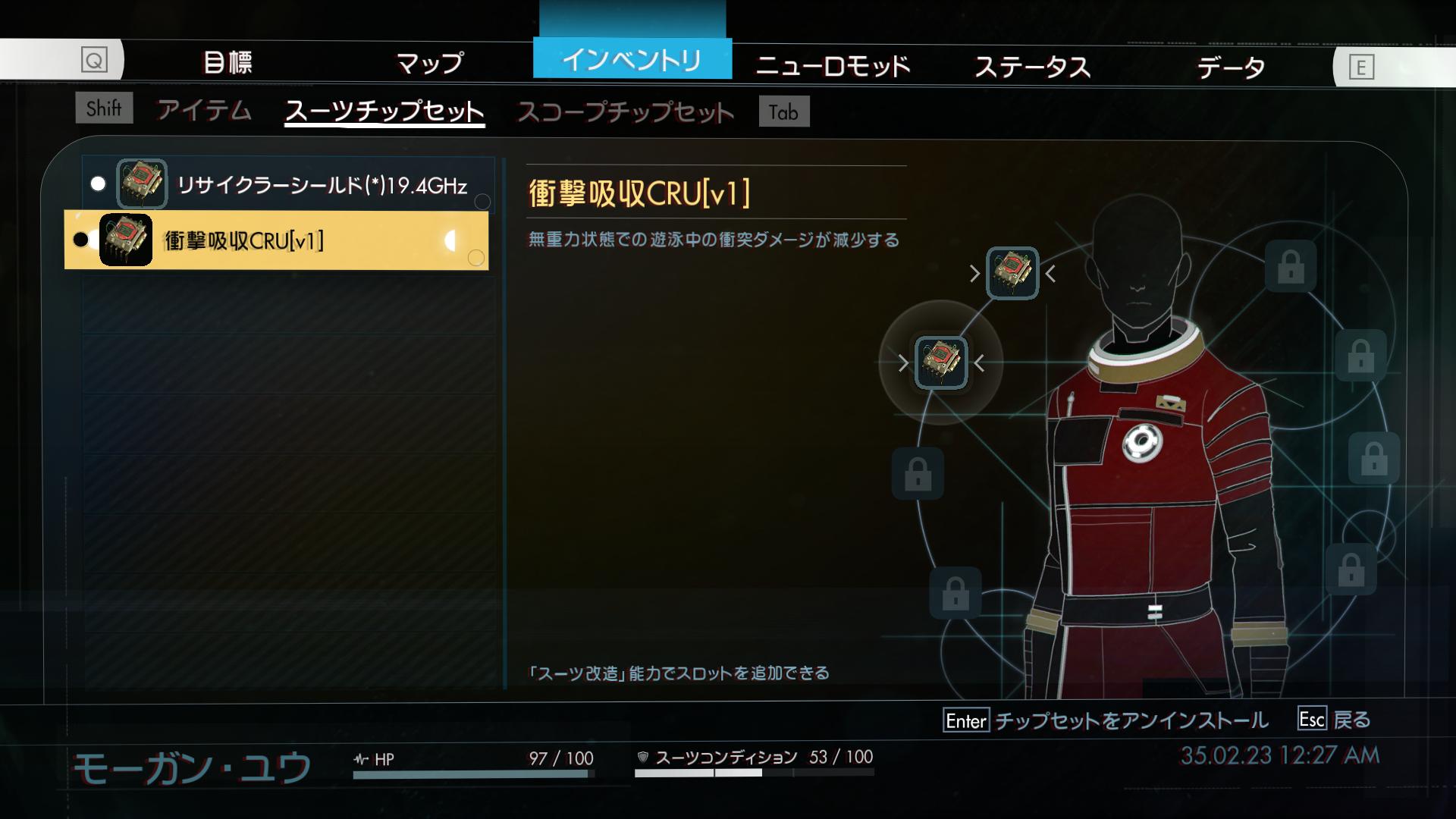Click the locked slot beside the left arm
1456x819 pixels.
coord(918,473)
